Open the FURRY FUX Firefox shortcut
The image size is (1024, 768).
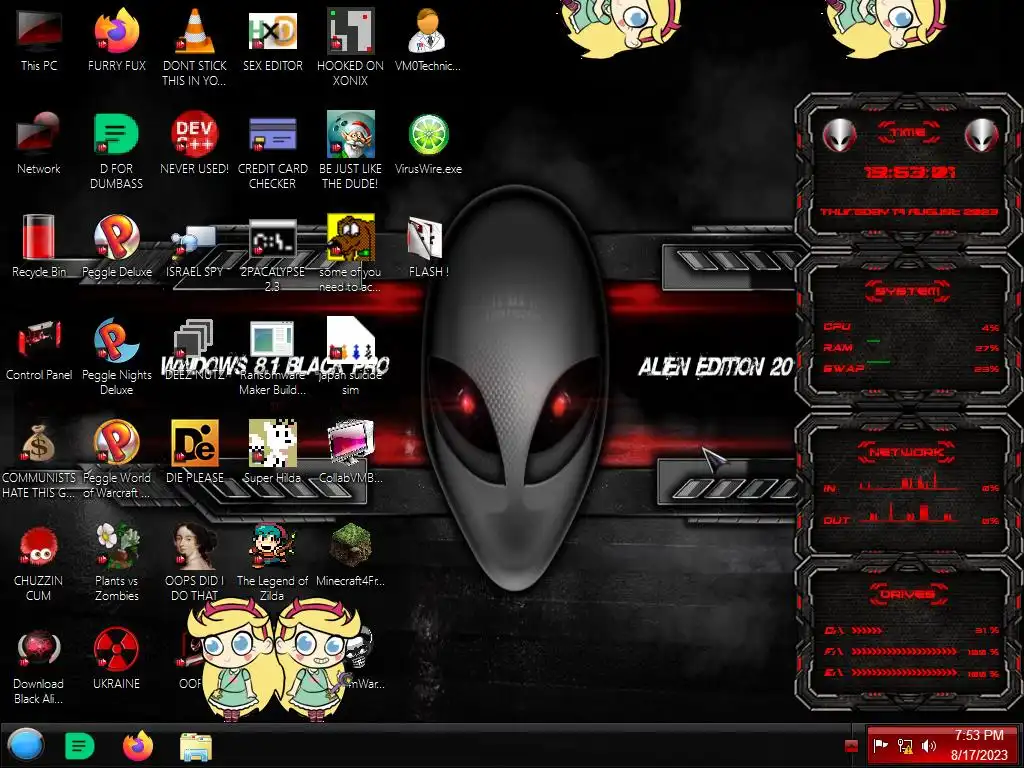[116, 40]
